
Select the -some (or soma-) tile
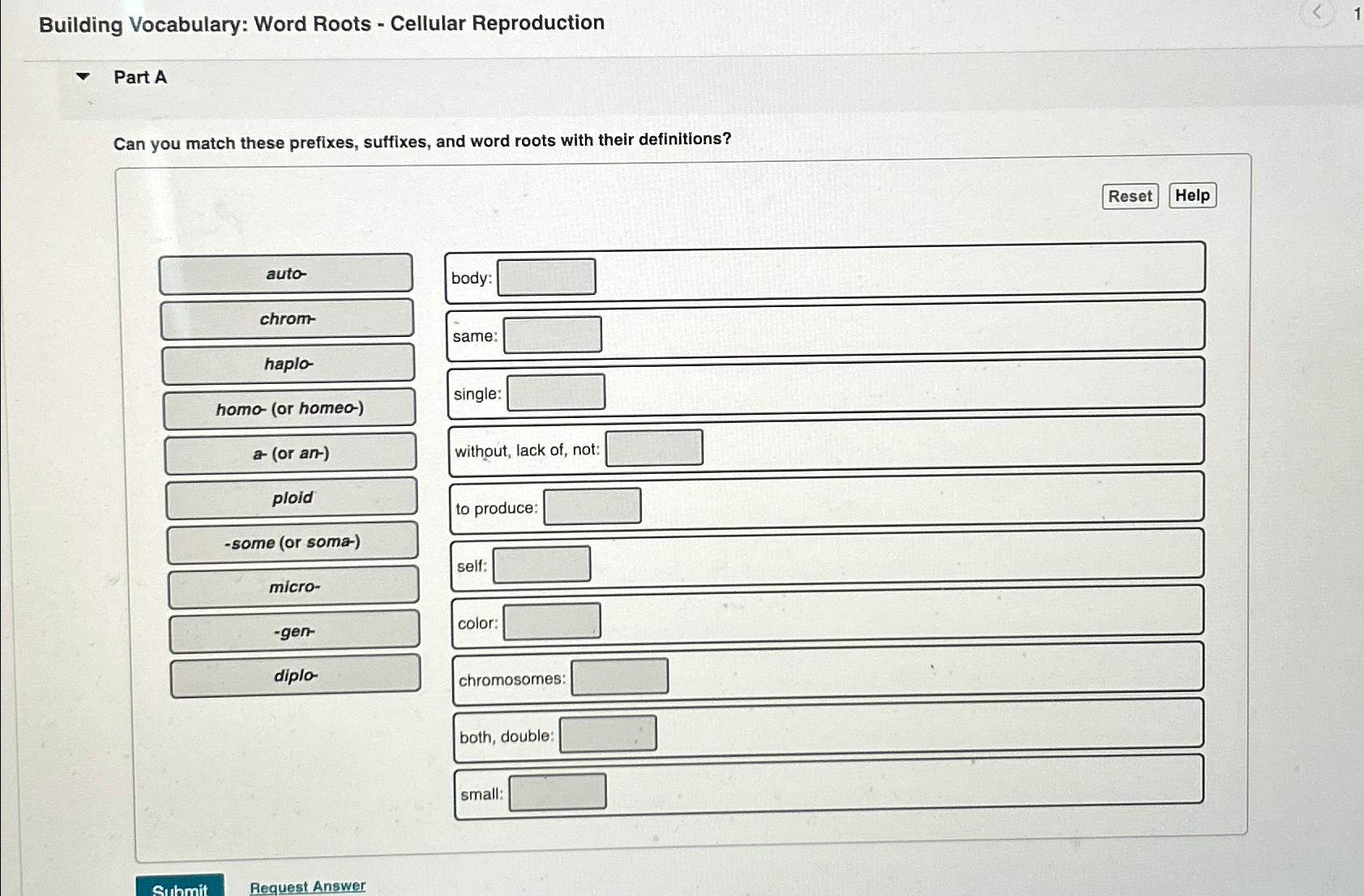click(293, 542)
